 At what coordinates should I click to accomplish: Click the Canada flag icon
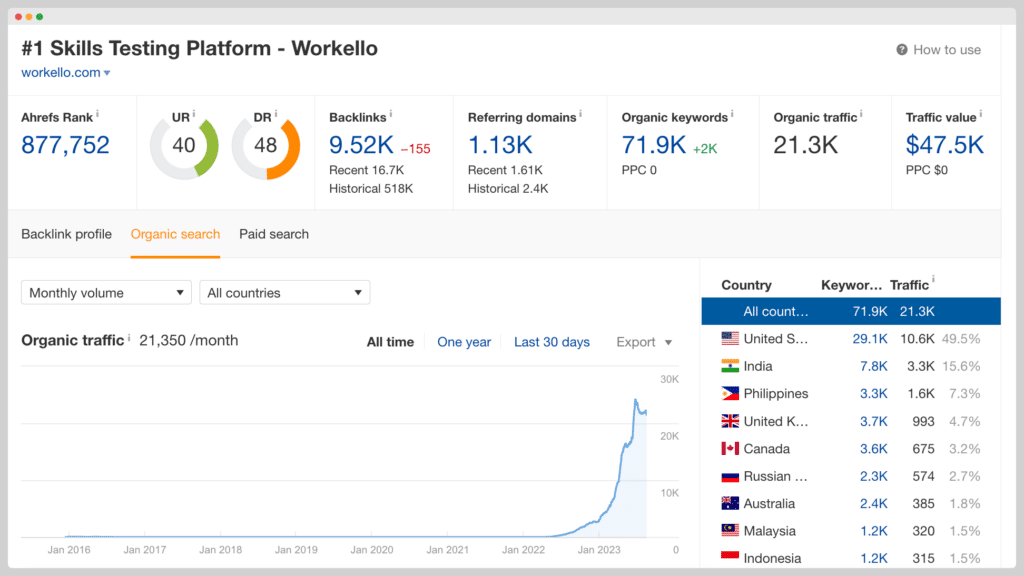point(730,449)
